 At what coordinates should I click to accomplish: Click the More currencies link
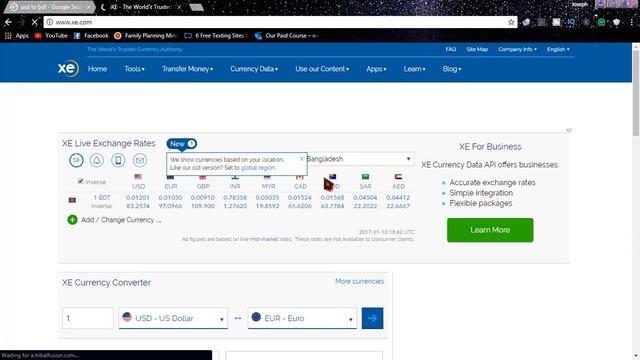359,282
